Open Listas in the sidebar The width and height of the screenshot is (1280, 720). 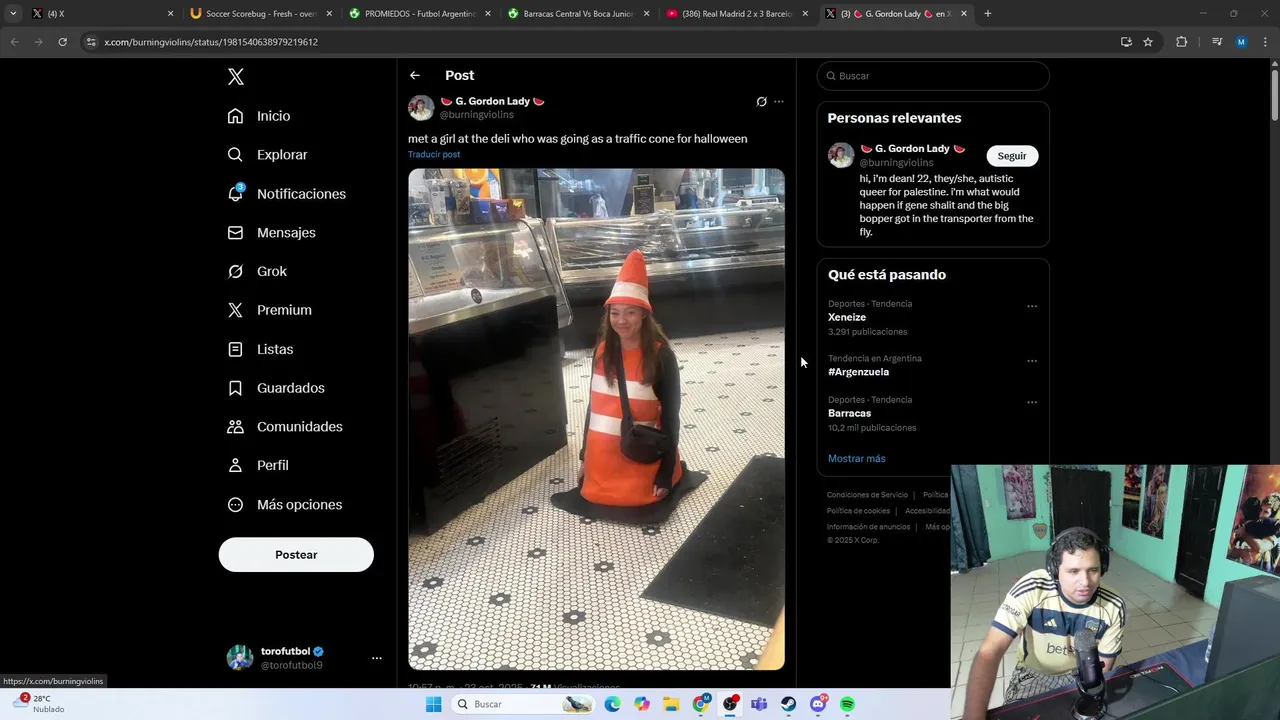(x=260, y=349)
